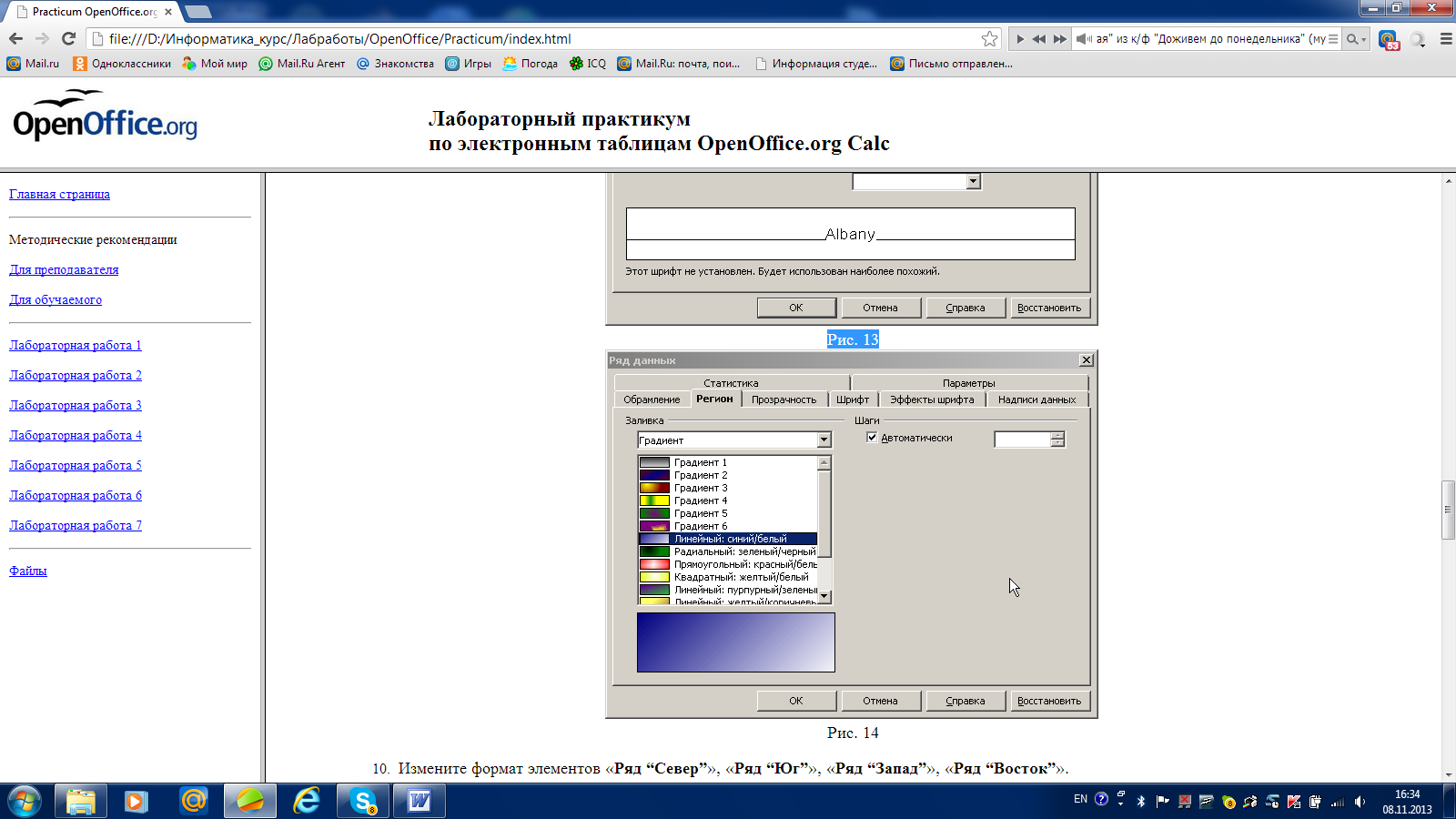Switch to the Эффекты шрифта tab

click(932, 399)
